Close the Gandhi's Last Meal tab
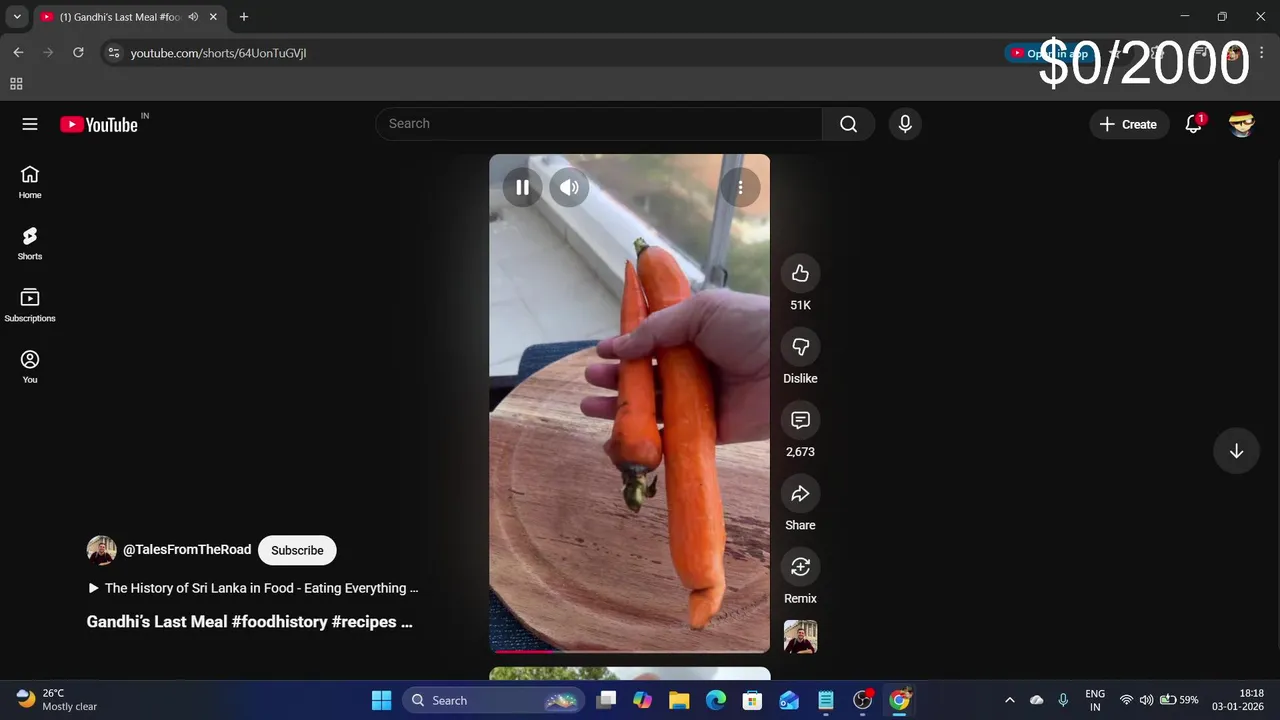 pyautogui.click(x=213, y=17)
